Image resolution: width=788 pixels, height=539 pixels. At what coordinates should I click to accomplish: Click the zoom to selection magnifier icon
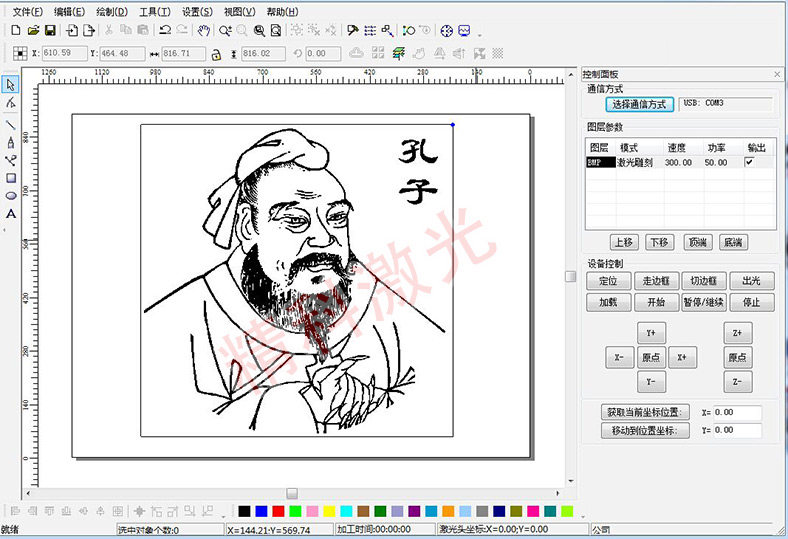click(x=259, y=31)
